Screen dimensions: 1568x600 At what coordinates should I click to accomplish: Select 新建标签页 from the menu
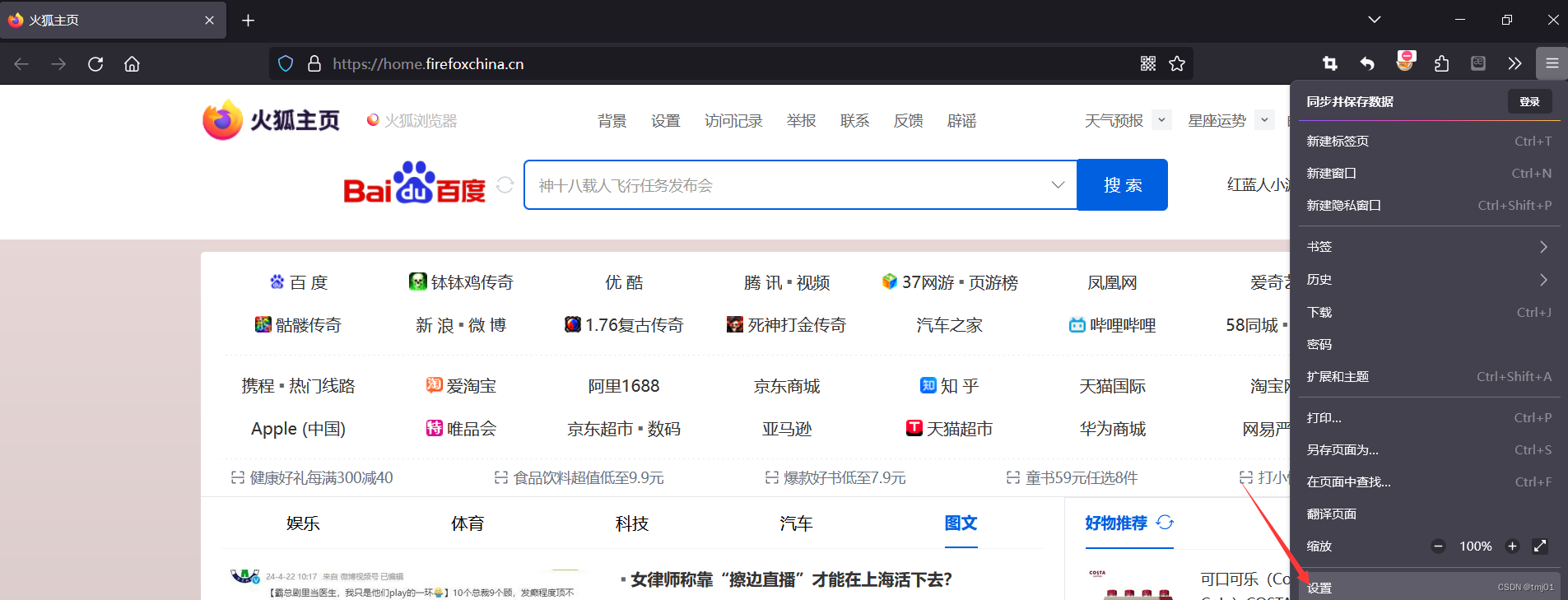(1430, 141)
